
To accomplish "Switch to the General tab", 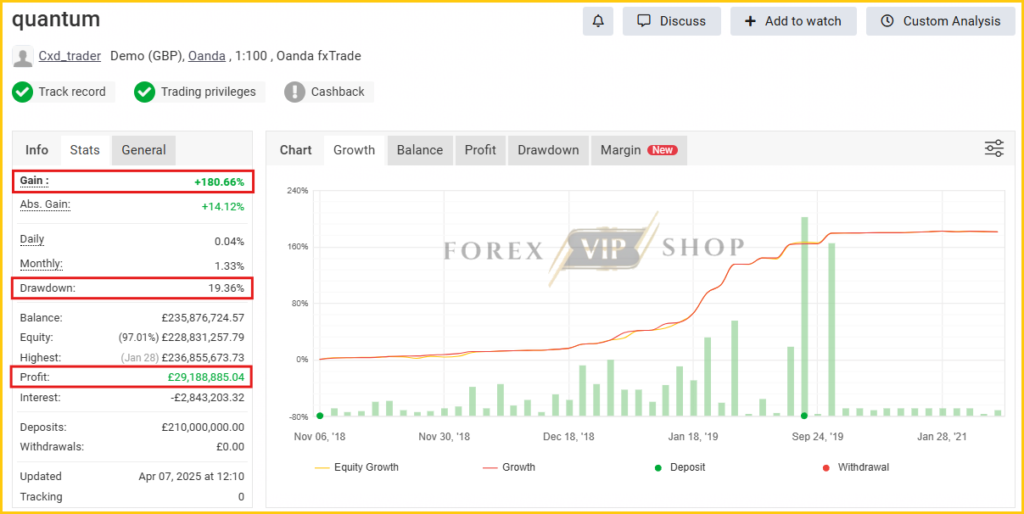I will click(144, 150).
